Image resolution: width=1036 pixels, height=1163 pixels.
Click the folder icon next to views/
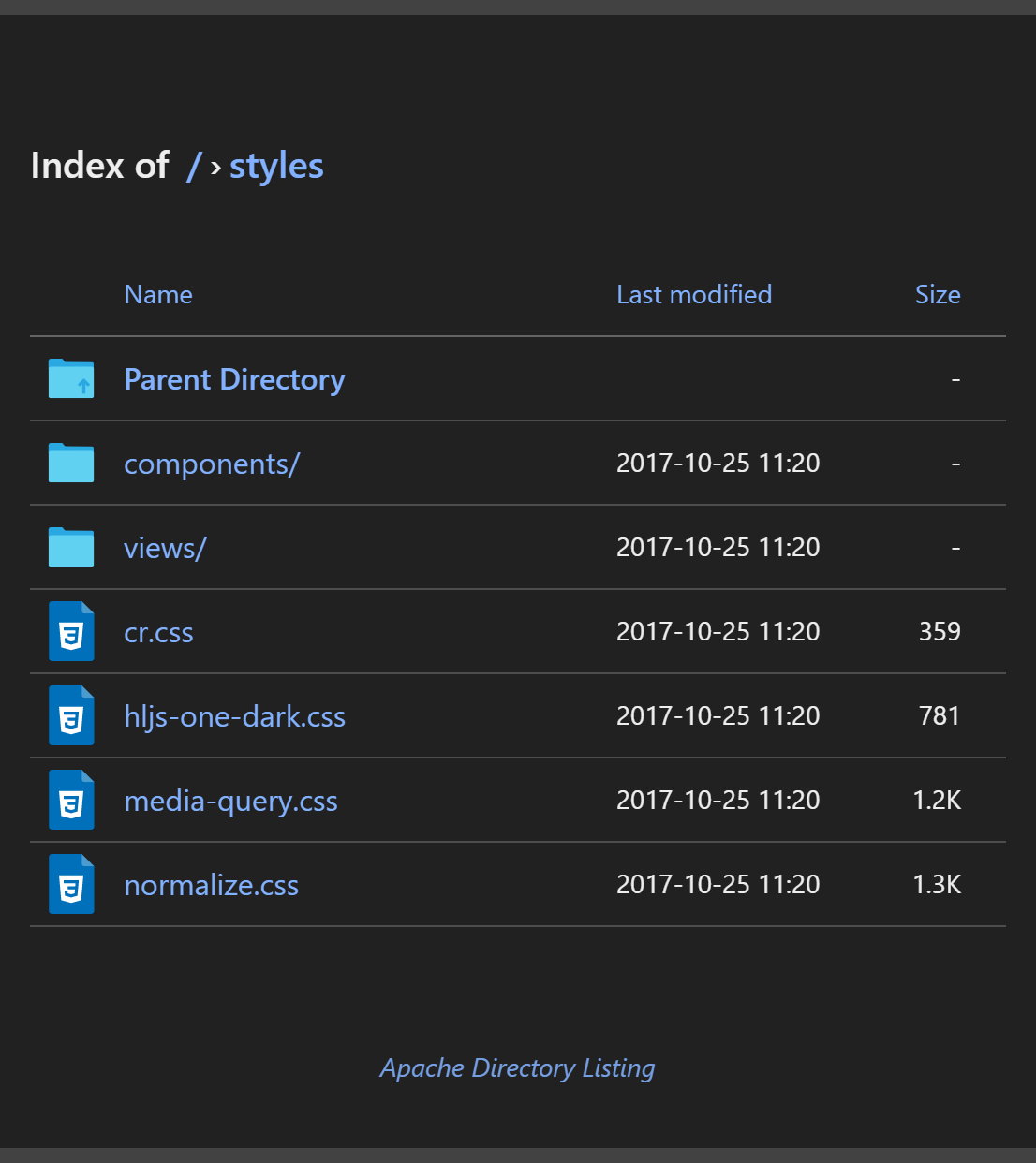(x=71, y=547)
